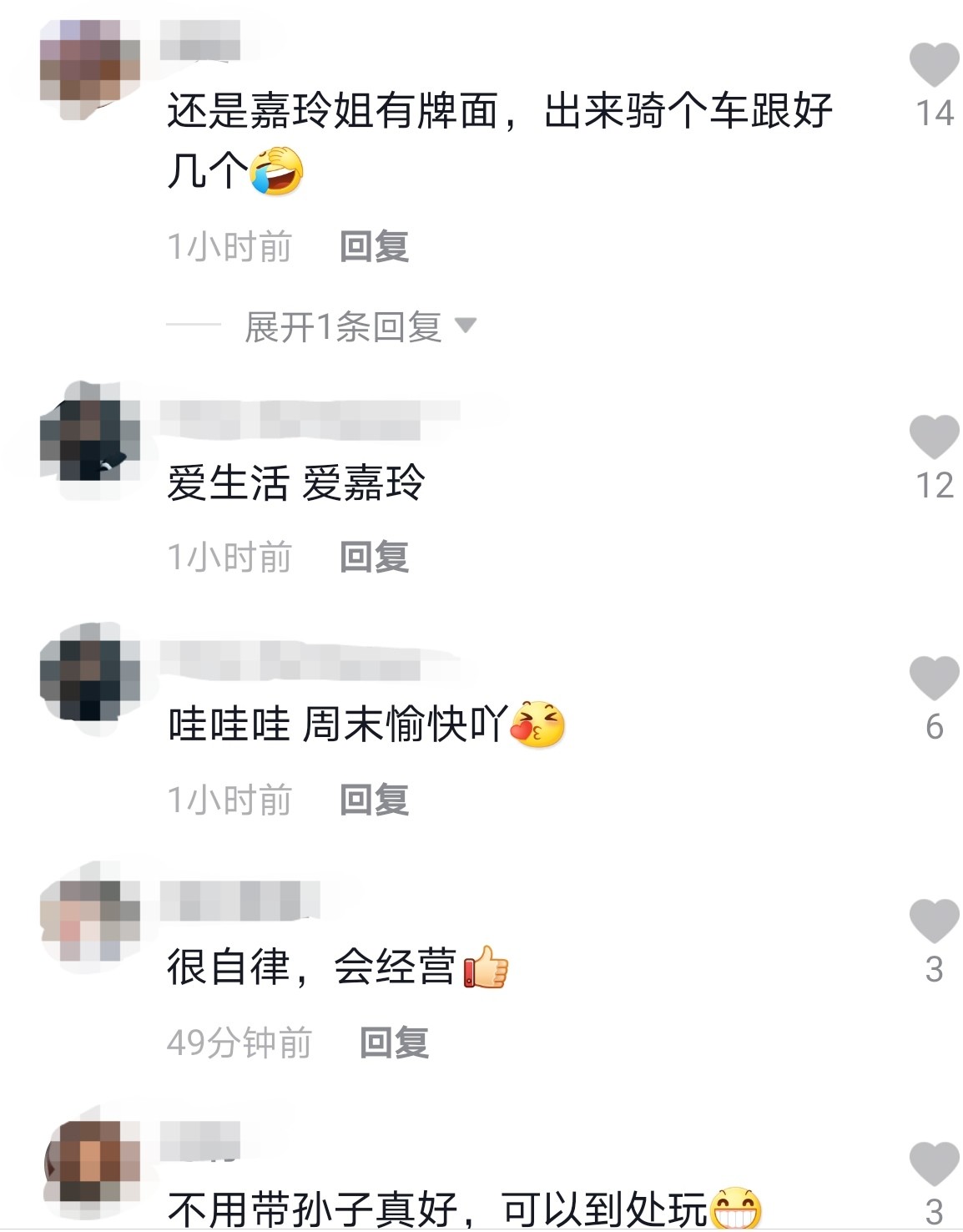
Task: Click the thumbs-up emoji in 很自律 comment
Action: click(x=485, y=967)
